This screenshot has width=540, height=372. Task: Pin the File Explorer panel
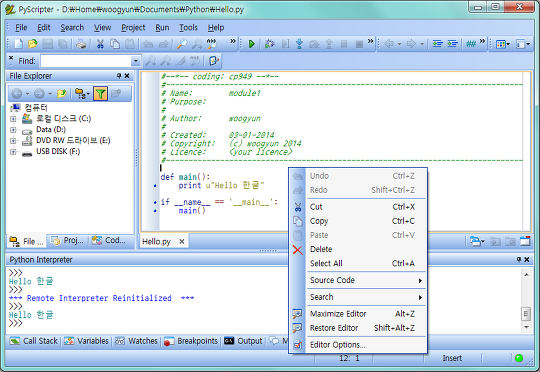click(119, 76)
